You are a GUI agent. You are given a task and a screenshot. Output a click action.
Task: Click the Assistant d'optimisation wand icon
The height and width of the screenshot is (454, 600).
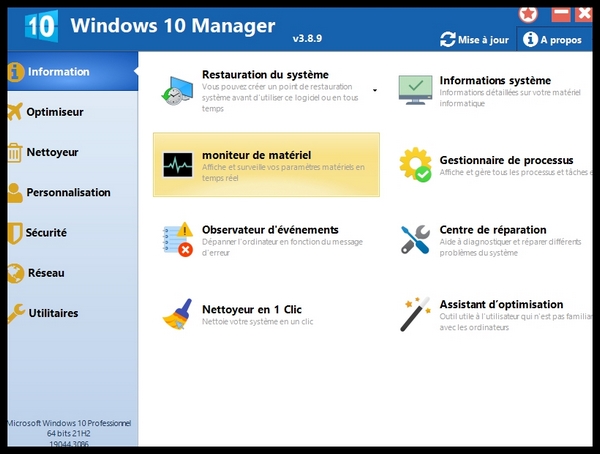pyautogui.click(x=415, y=313)
